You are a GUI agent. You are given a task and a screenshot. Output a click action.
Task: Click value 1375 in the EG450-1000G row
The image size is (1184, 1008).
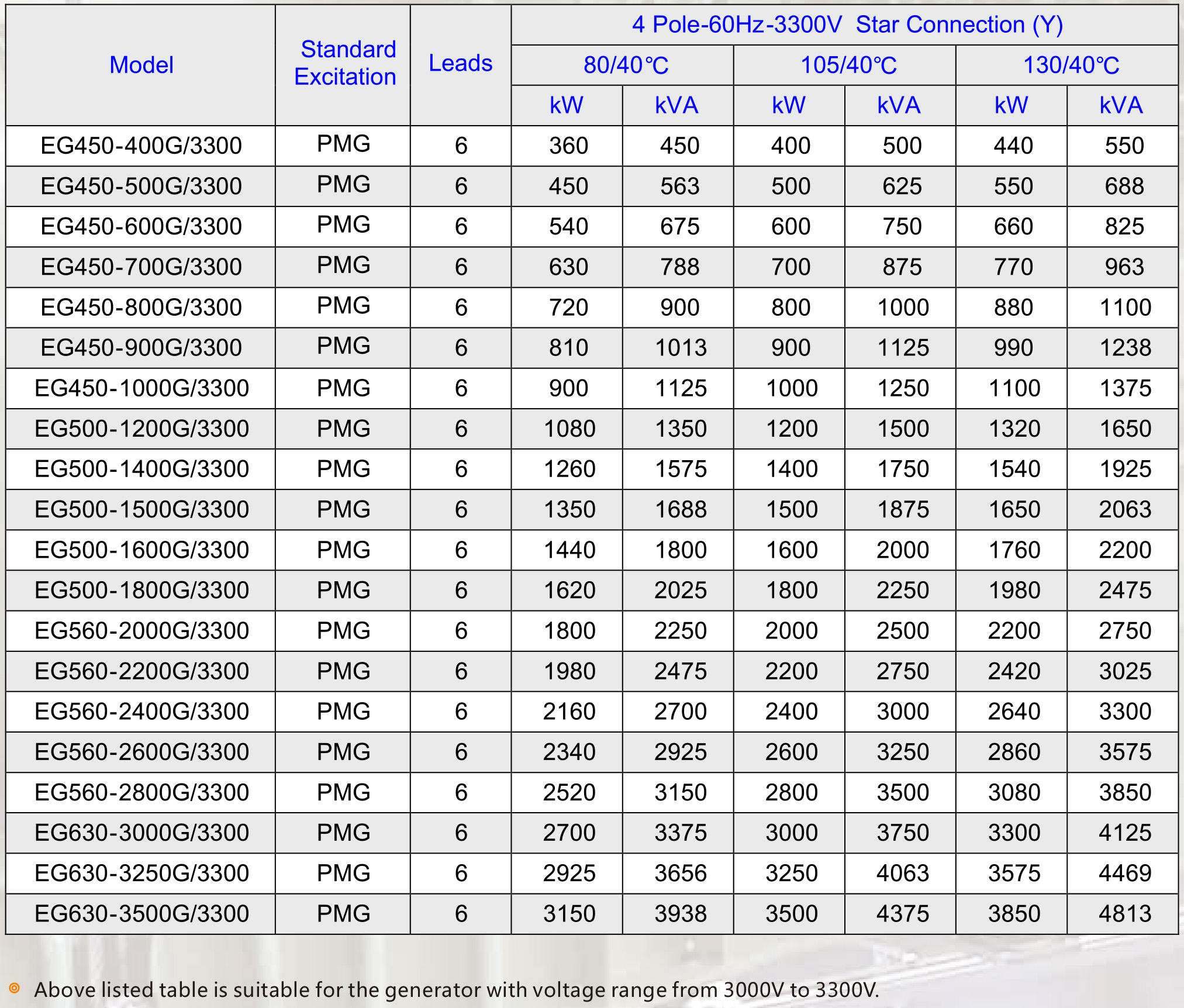click(1125, 388)
